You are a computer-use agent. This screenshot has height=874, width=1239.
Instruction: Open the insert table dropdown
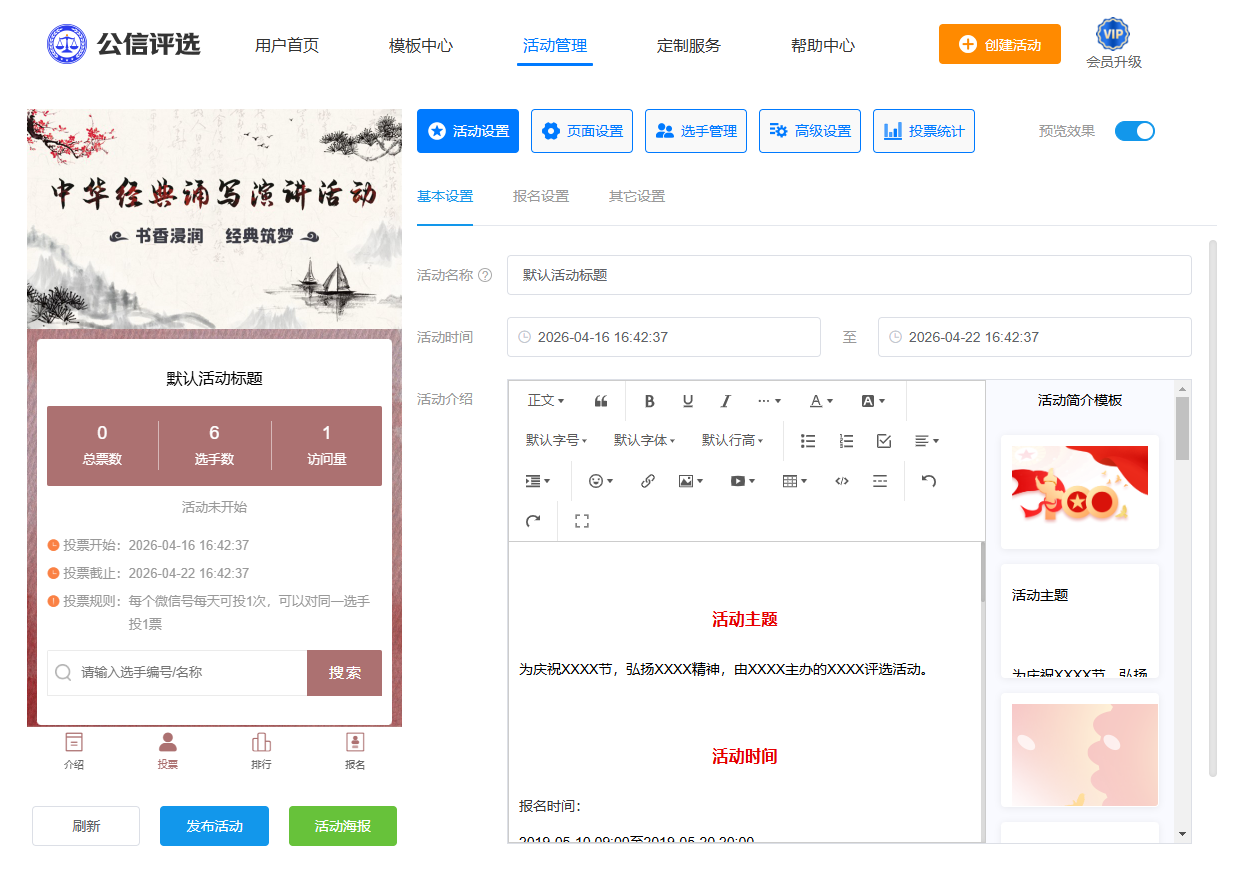pos(795,481)
